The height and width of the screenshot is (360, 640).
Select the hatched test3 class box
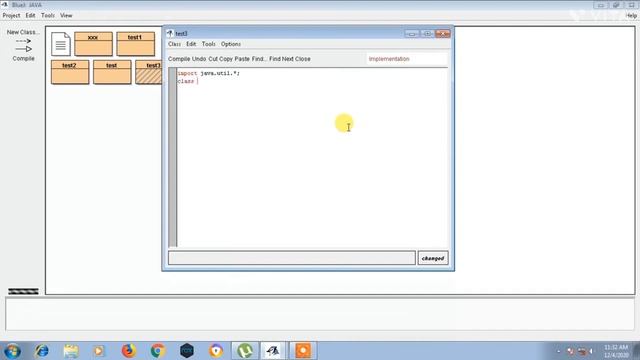pyautogui.click(x=149, y=72)
